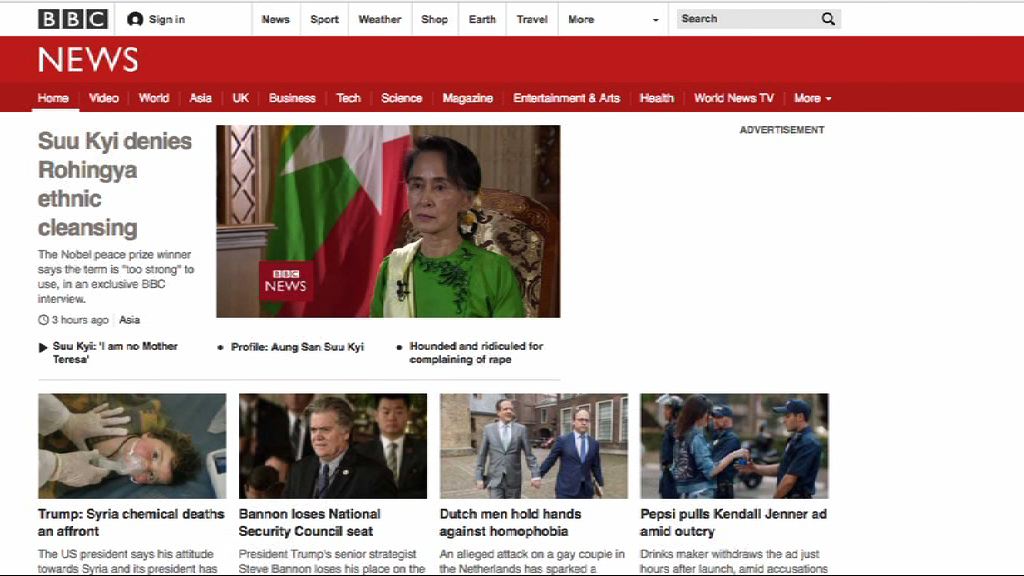This screenshot has height=576, width=1024.
Task: Type in the Search field
Action: tap(745, 19)
